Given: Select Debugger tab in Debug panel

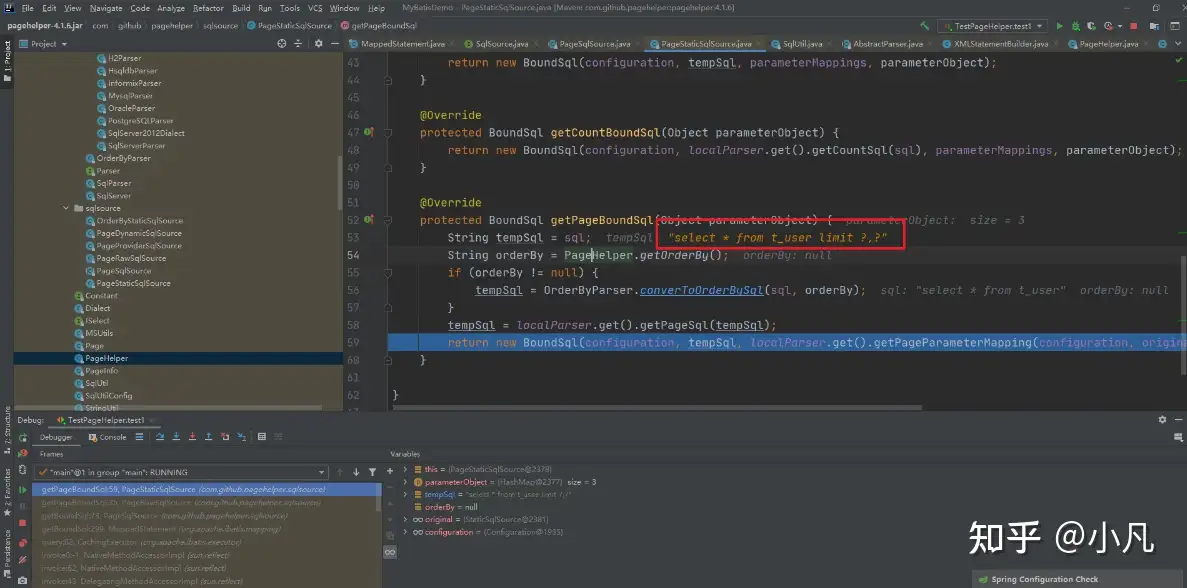Looking at the screenshot, I should (x=56, y=437).
